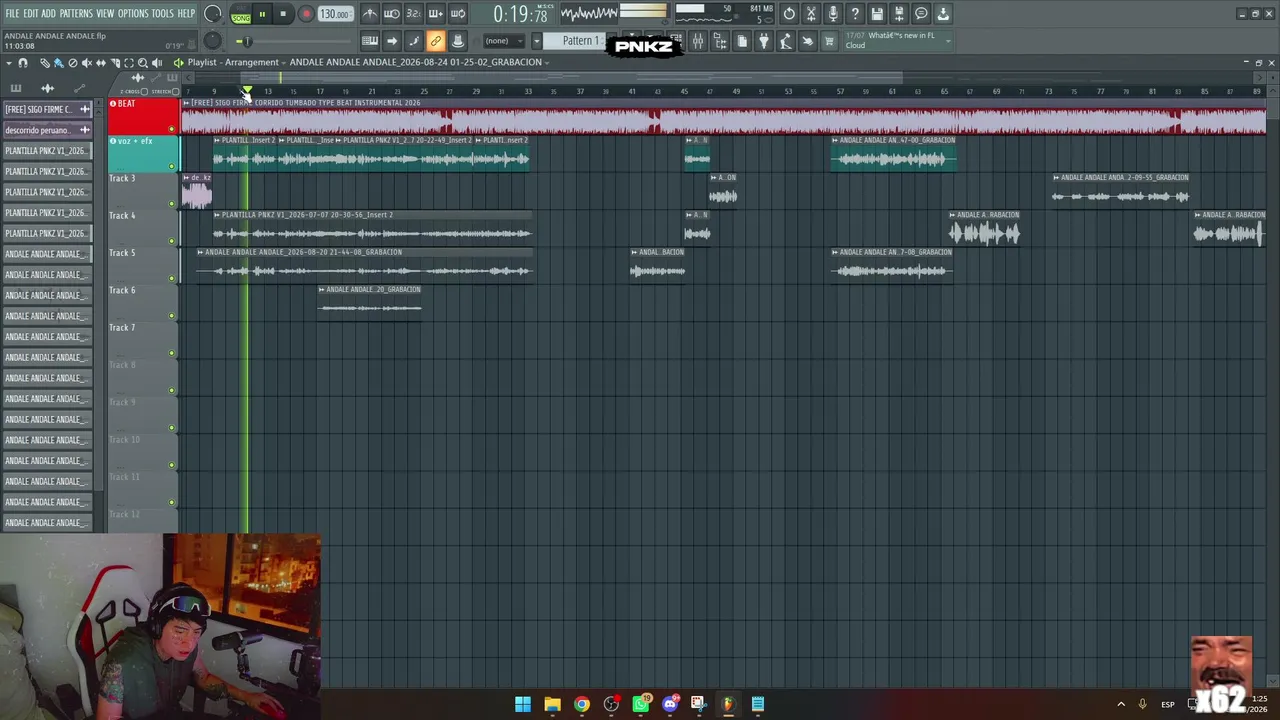Open the project info speech bubble icon
This screenshot has height=720, width=1280.
921,14
